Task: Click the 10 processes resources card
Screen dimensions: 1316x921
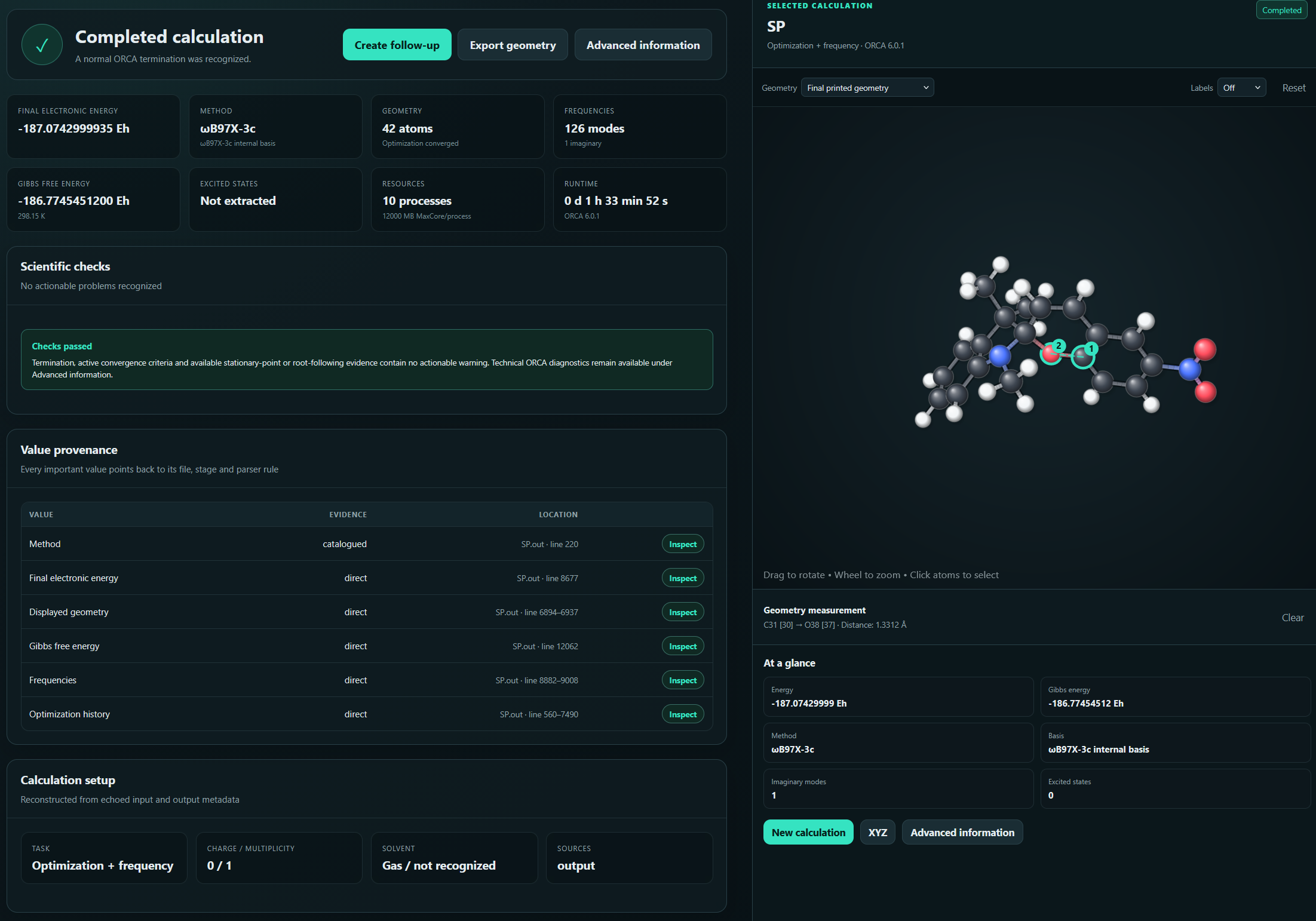Action: 458,199
